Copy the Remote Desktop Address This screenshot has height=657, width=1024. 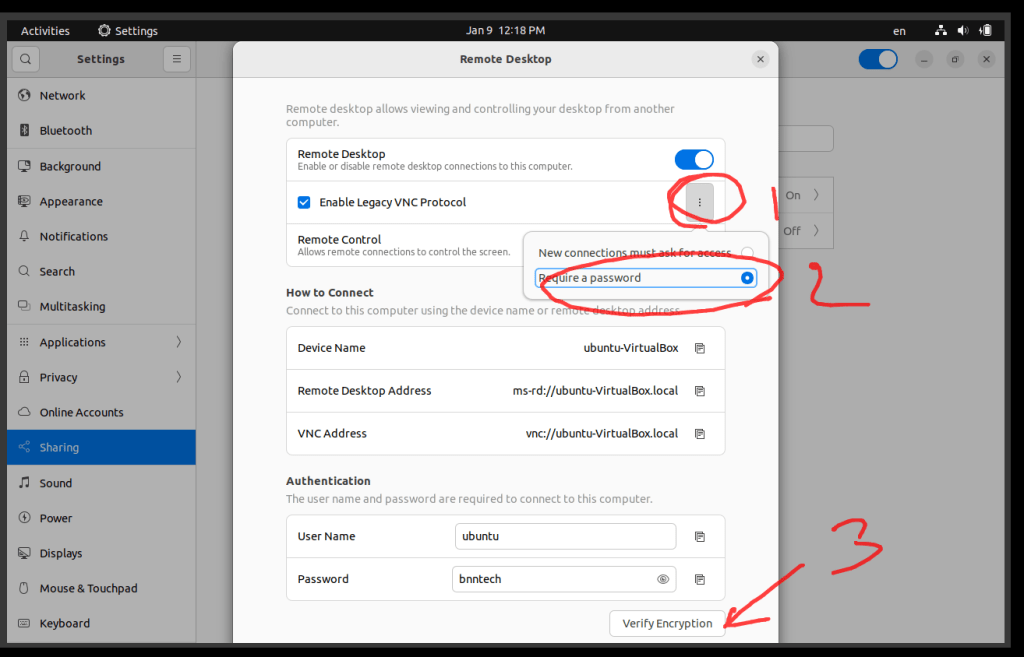point(700,391)
